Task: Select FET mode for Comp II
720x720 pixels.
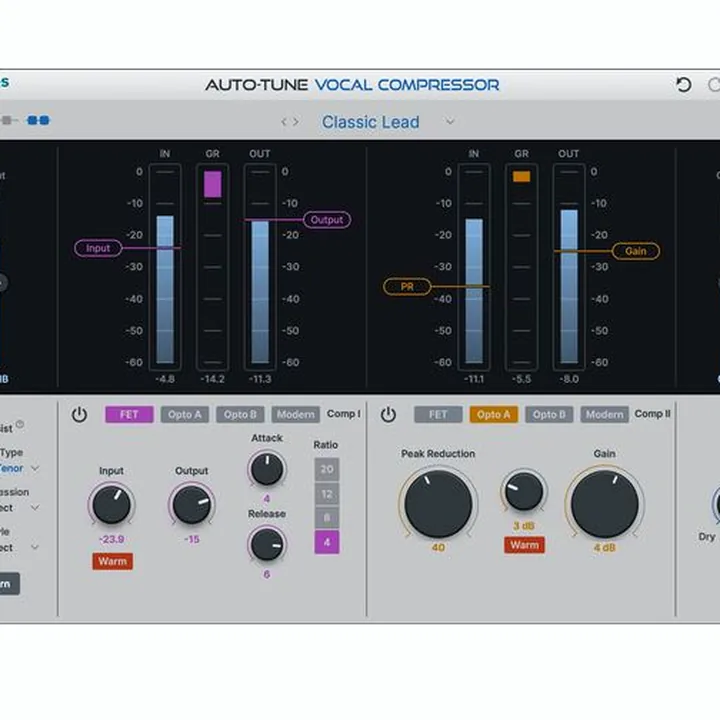Action: tap(438, 415)
